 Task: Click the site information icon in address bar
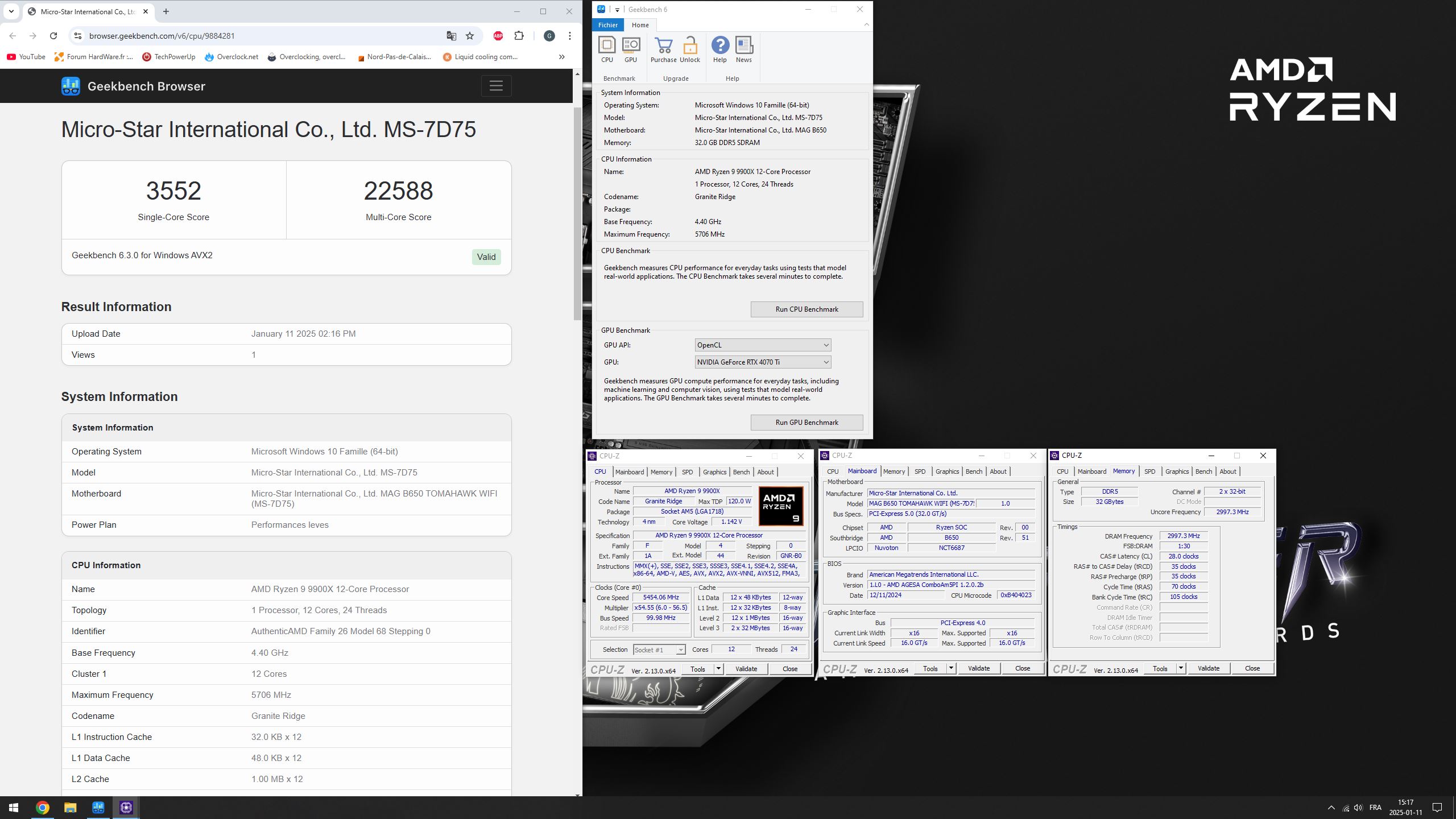pyautogui.click(x=78, y=36)
